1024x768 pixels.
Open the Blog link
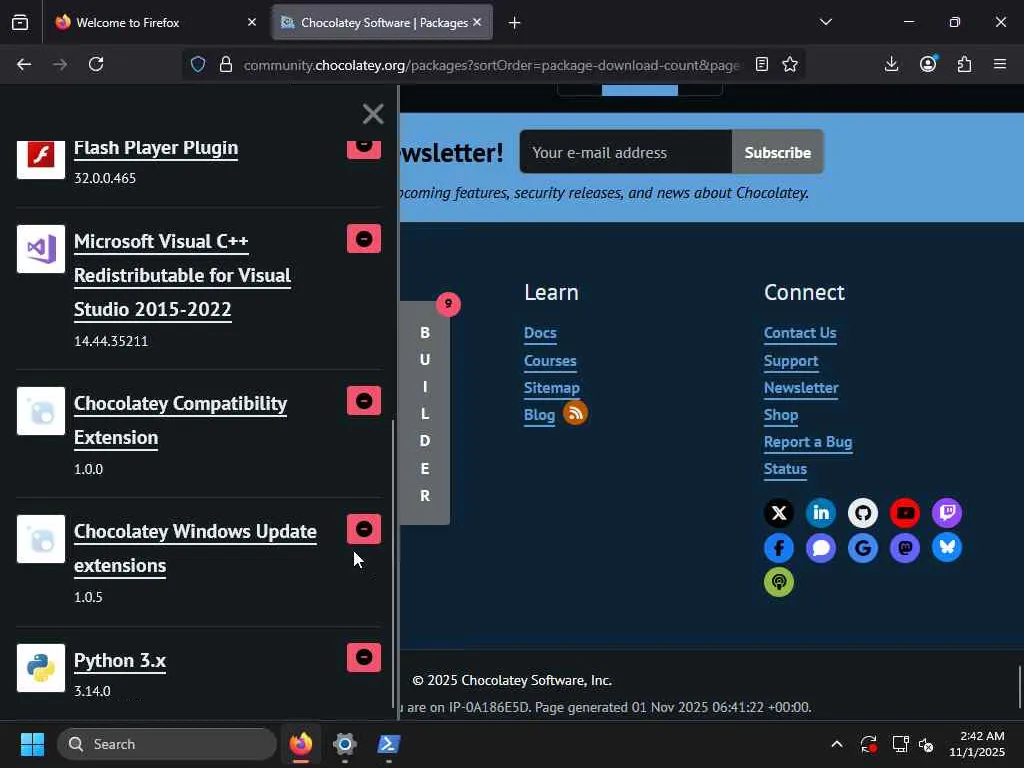pos(539,415)
